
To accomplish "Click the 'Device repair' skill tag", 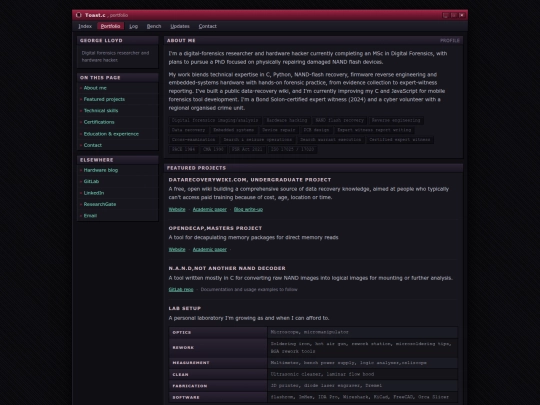I will (x=279, y=130).
